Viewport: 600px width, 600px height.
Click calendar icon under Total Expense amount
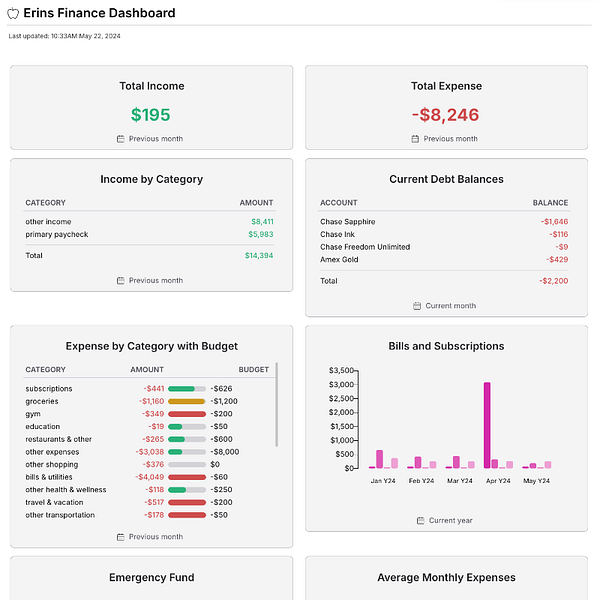[415, 139]
